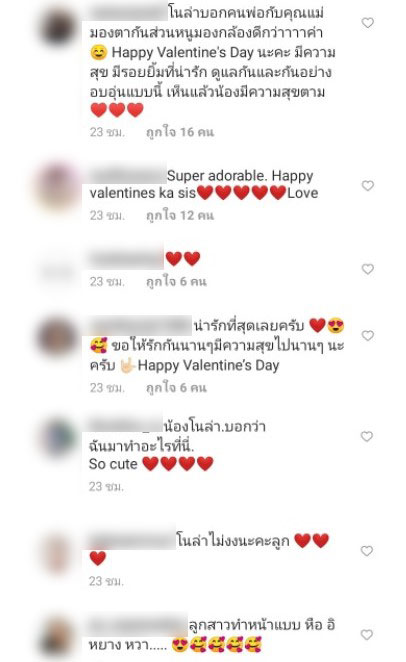406x662 pixels.
Task: Like the 'Super adorable' comment
Action: click(368, 186)
